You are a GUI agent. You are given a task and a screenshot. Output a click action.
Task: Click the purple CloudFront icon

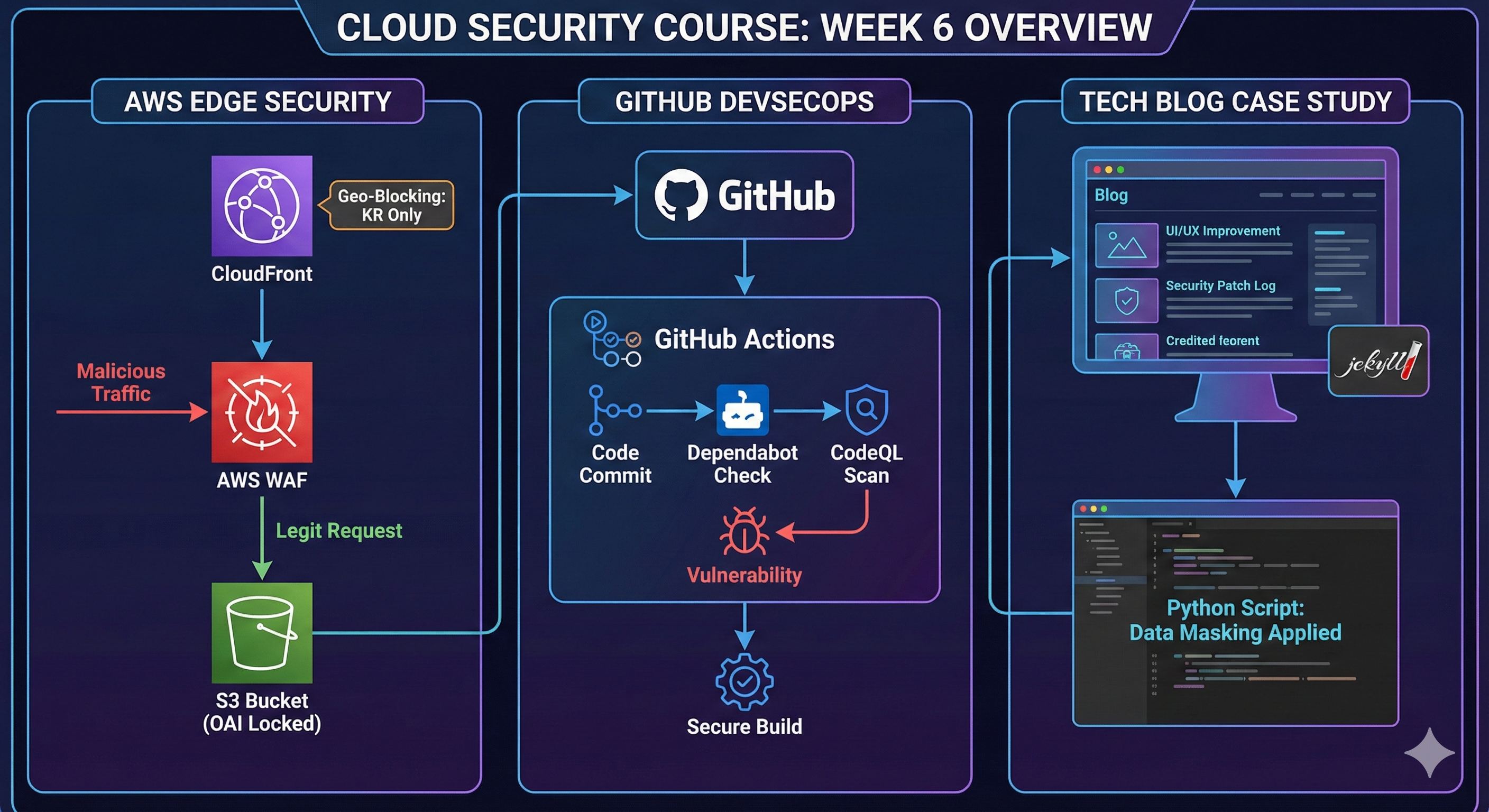pos(262,206)
